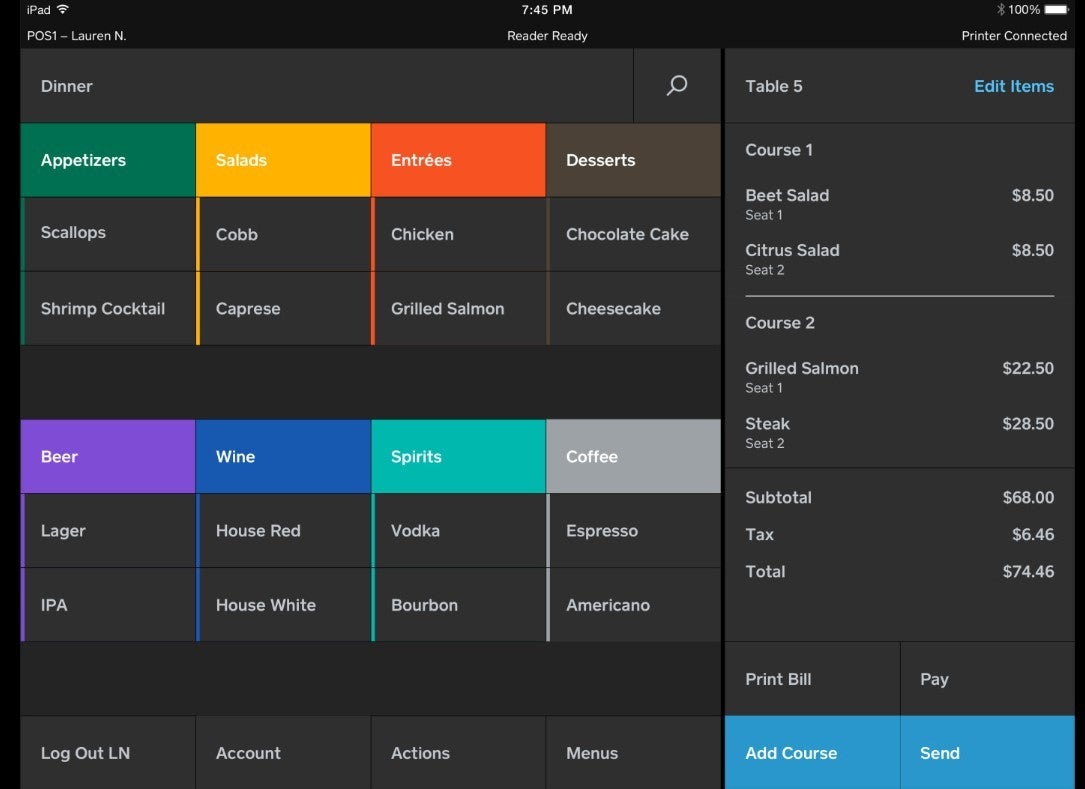Log out user LN
Screen dimensions: 1085x789
108,753
